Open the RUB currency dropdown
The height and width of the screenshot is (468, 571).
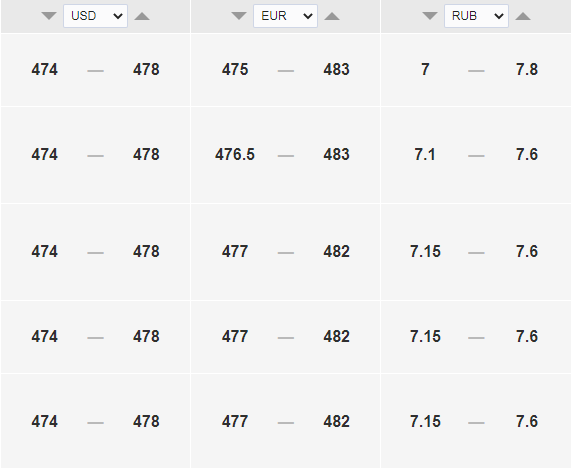(x=476, y=16)
